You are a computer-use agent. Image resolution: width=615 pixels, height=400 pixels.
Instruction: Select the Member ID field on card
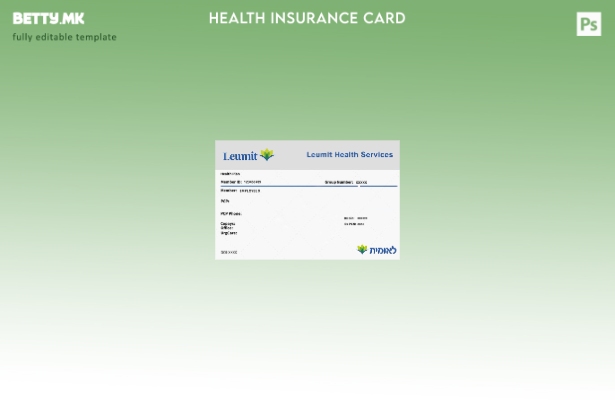[241, 182]
